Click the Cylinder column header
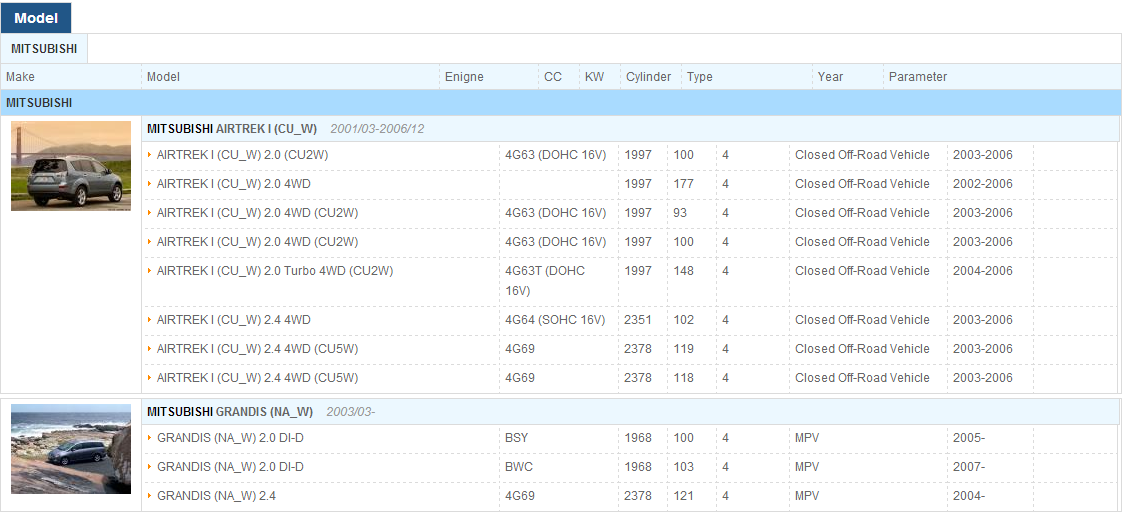This screenshot has width=1124, height=515. (648, 77)
